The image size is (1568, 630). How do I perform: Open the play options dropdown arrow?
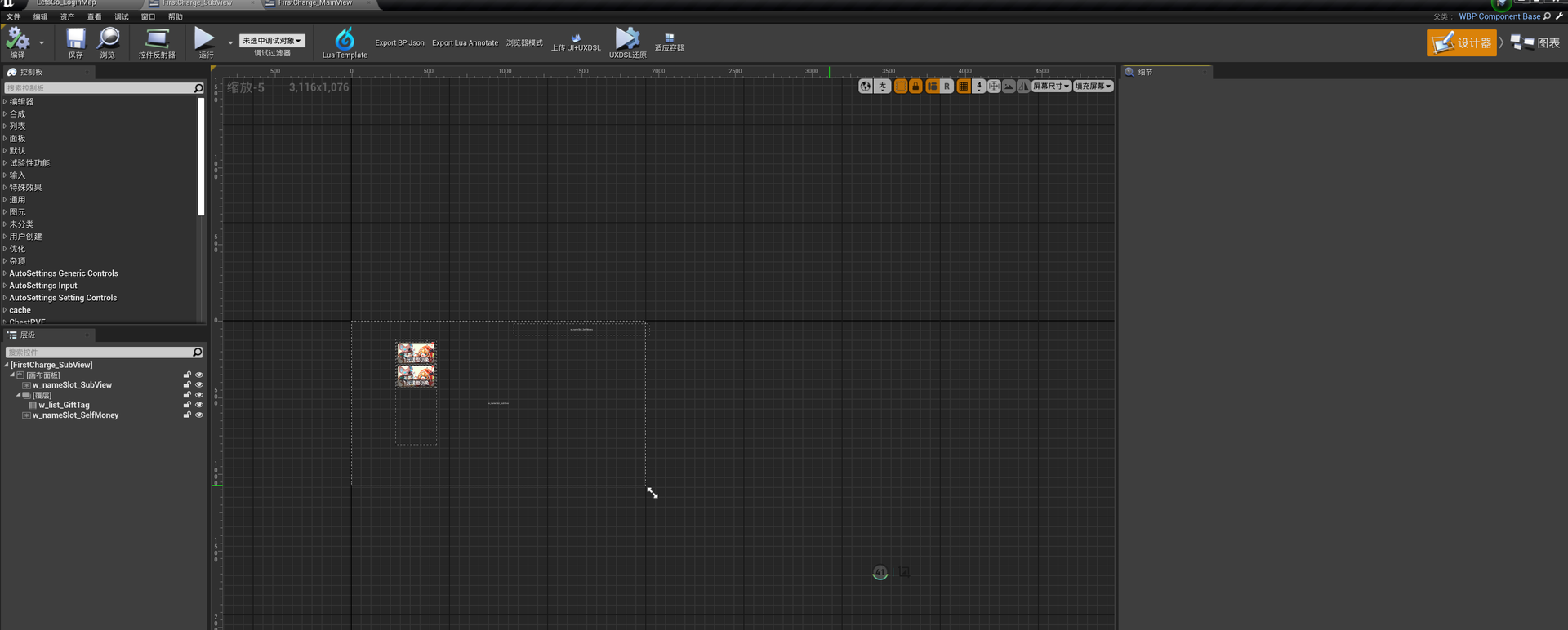[x=230, y=42]
